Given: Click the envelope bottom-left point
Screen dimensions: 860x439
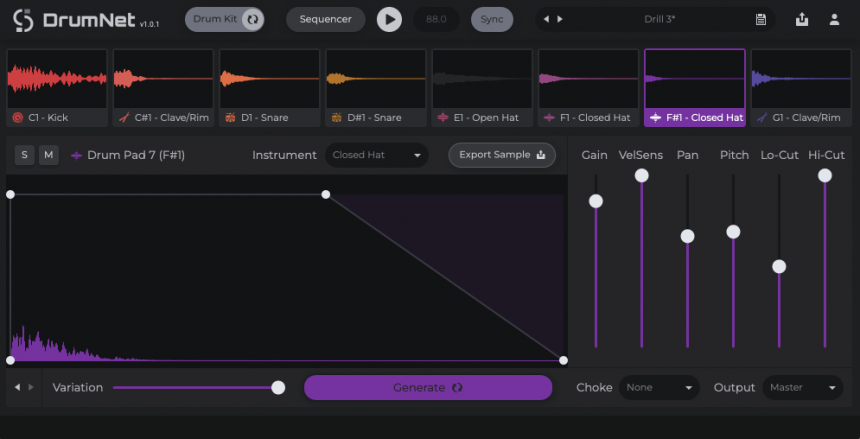Looking at the screenshot, I should pyautogui.click(x=10, y=361).
